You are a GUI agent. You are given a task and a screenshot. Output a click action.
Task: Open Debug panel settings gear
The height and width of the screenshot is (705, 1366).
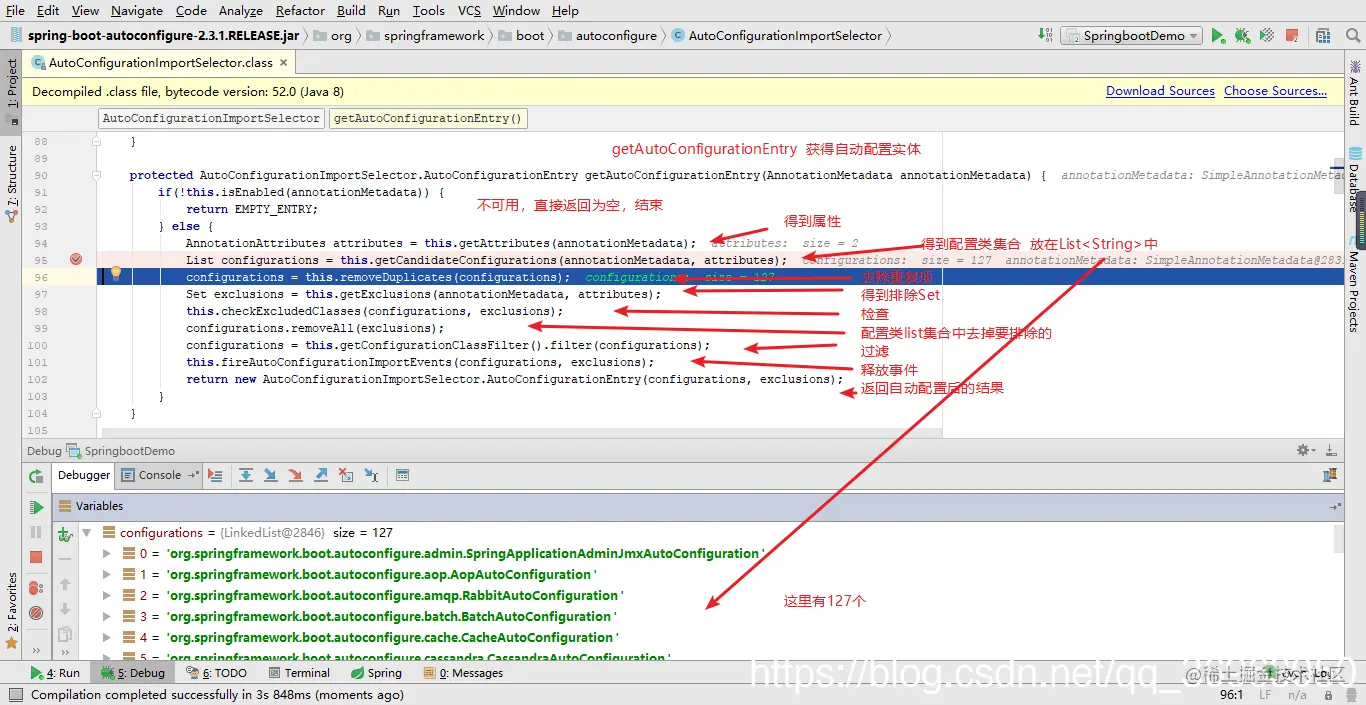(x=1304, y=451)
